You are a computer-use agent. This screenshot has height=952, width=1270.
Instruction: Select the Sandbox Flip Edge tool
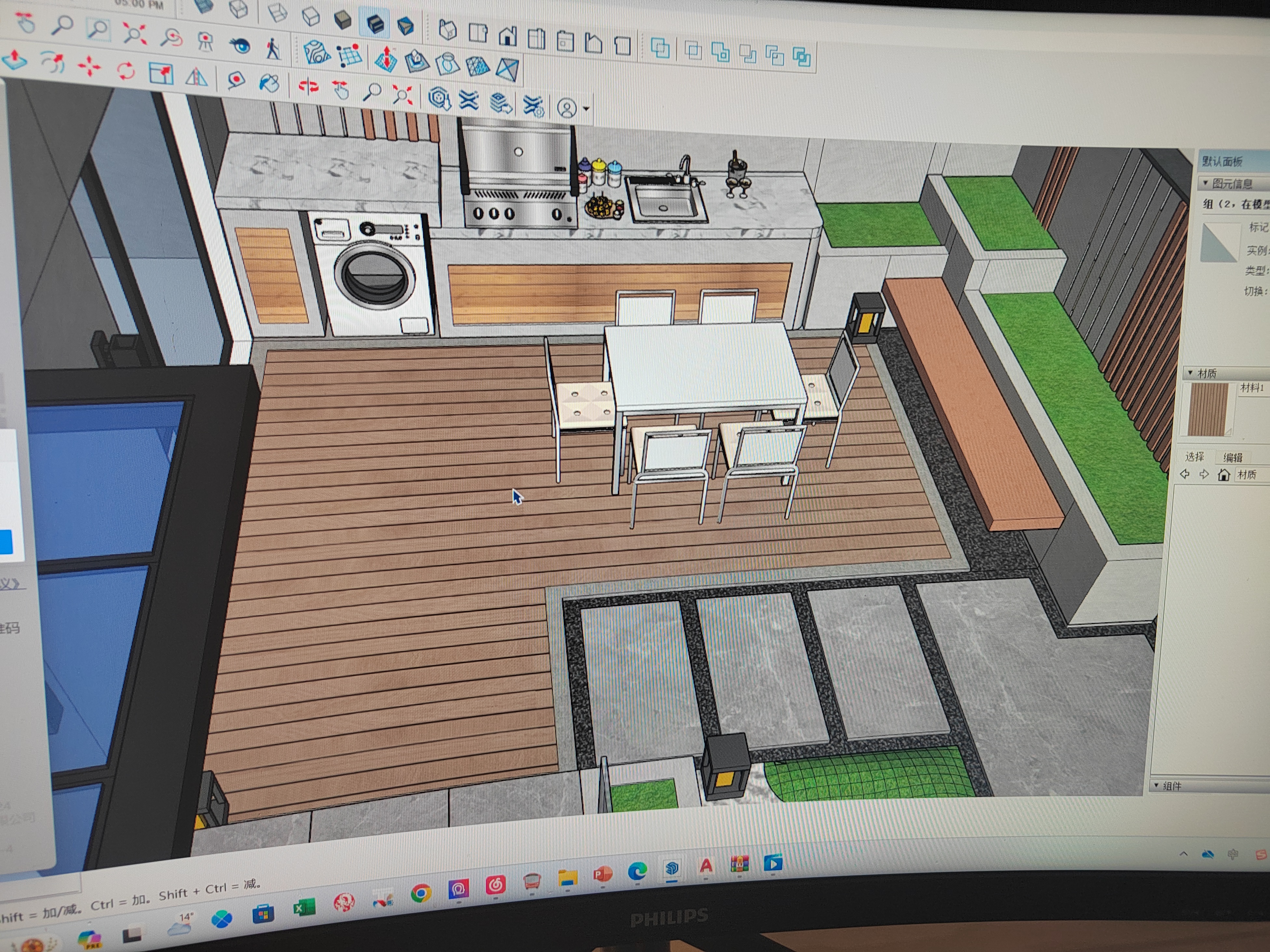click(507, 70)
